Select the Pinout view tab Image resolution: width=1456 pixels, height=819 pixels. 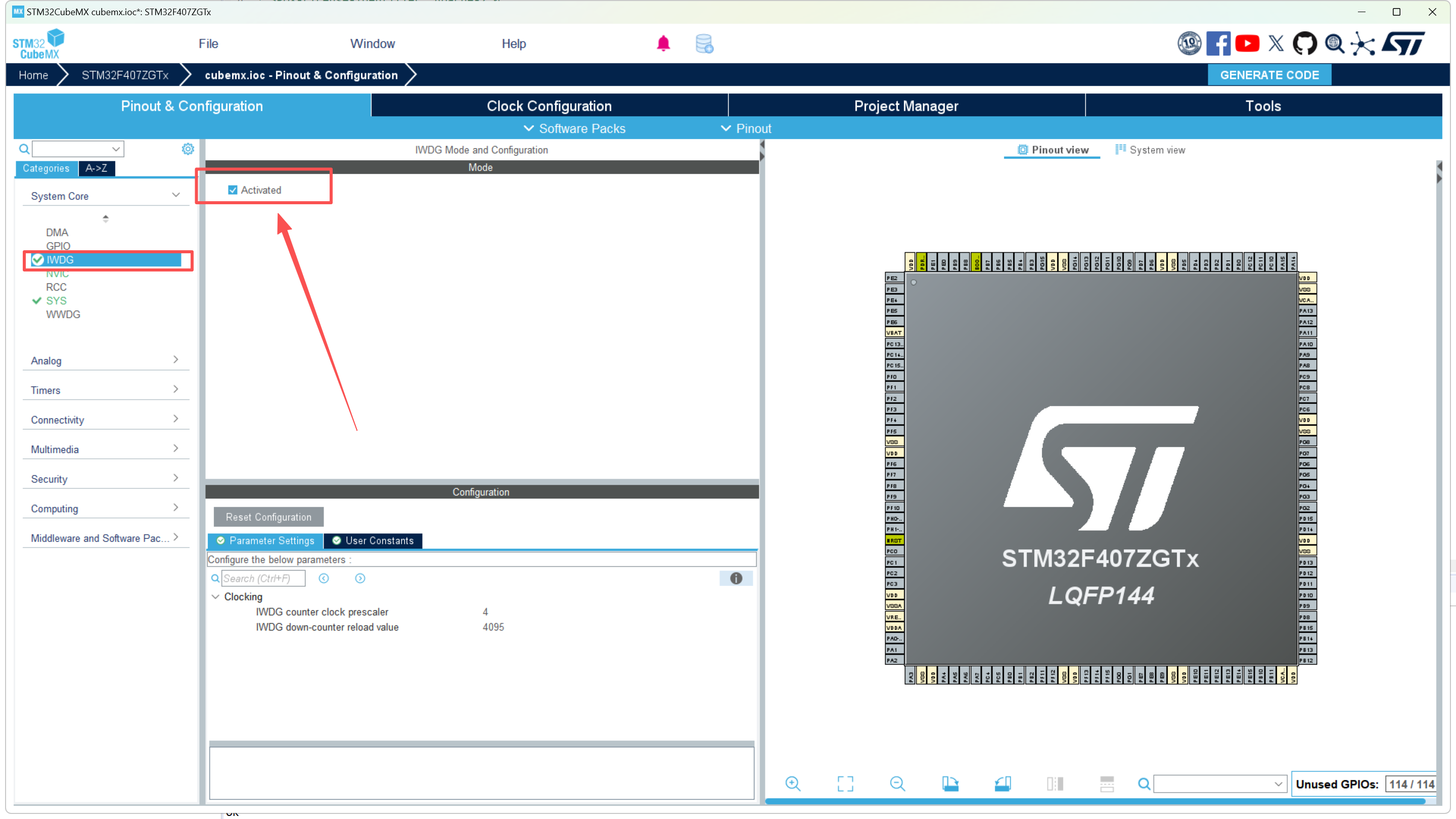tap(1053, 150)
